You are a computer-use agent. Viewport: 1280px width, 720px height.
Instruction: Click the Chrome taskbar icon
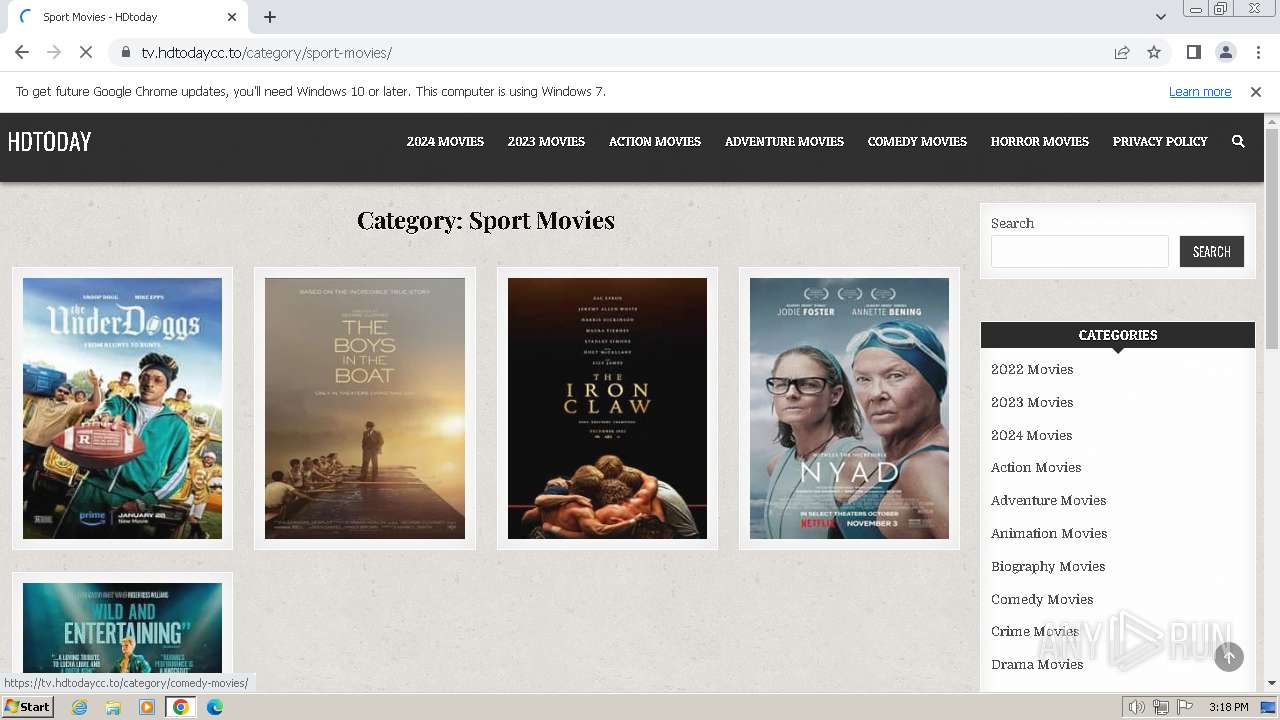pos(181,707)
